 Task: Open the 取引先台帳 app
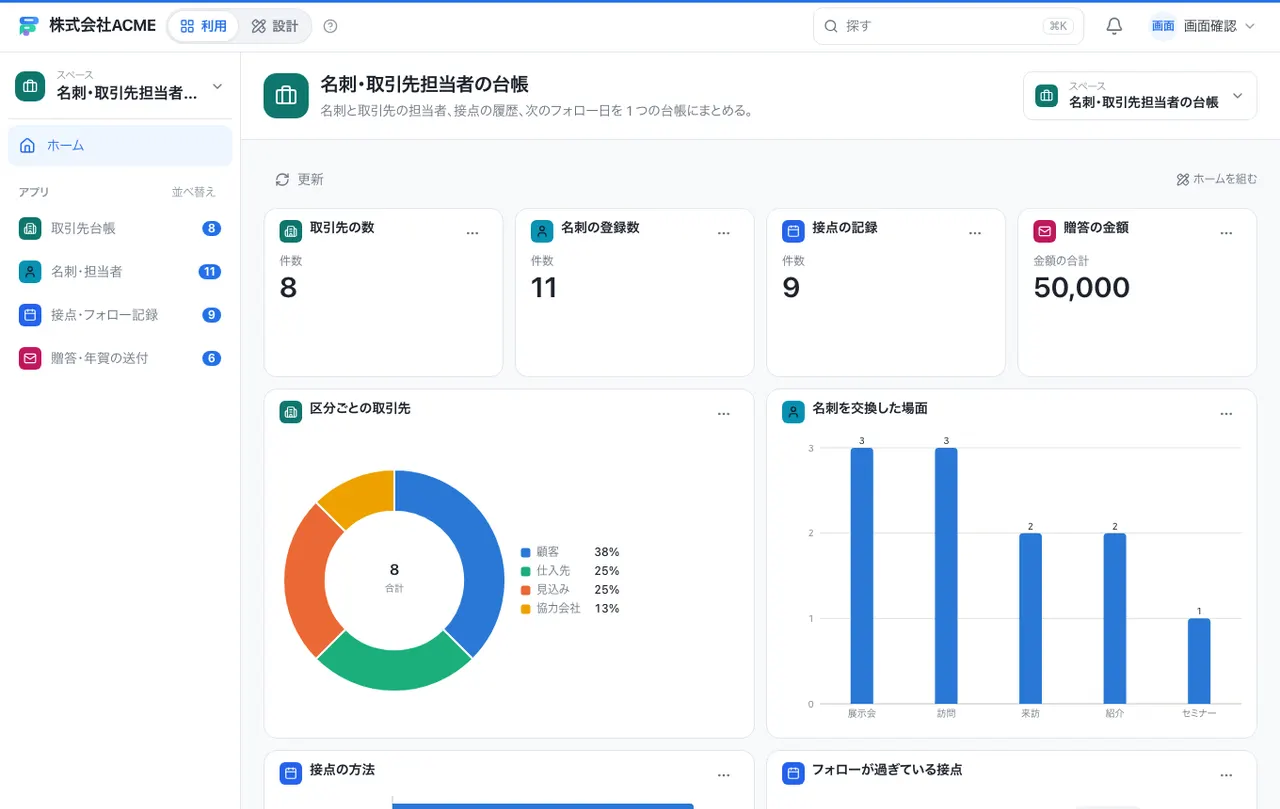point(120,228)
